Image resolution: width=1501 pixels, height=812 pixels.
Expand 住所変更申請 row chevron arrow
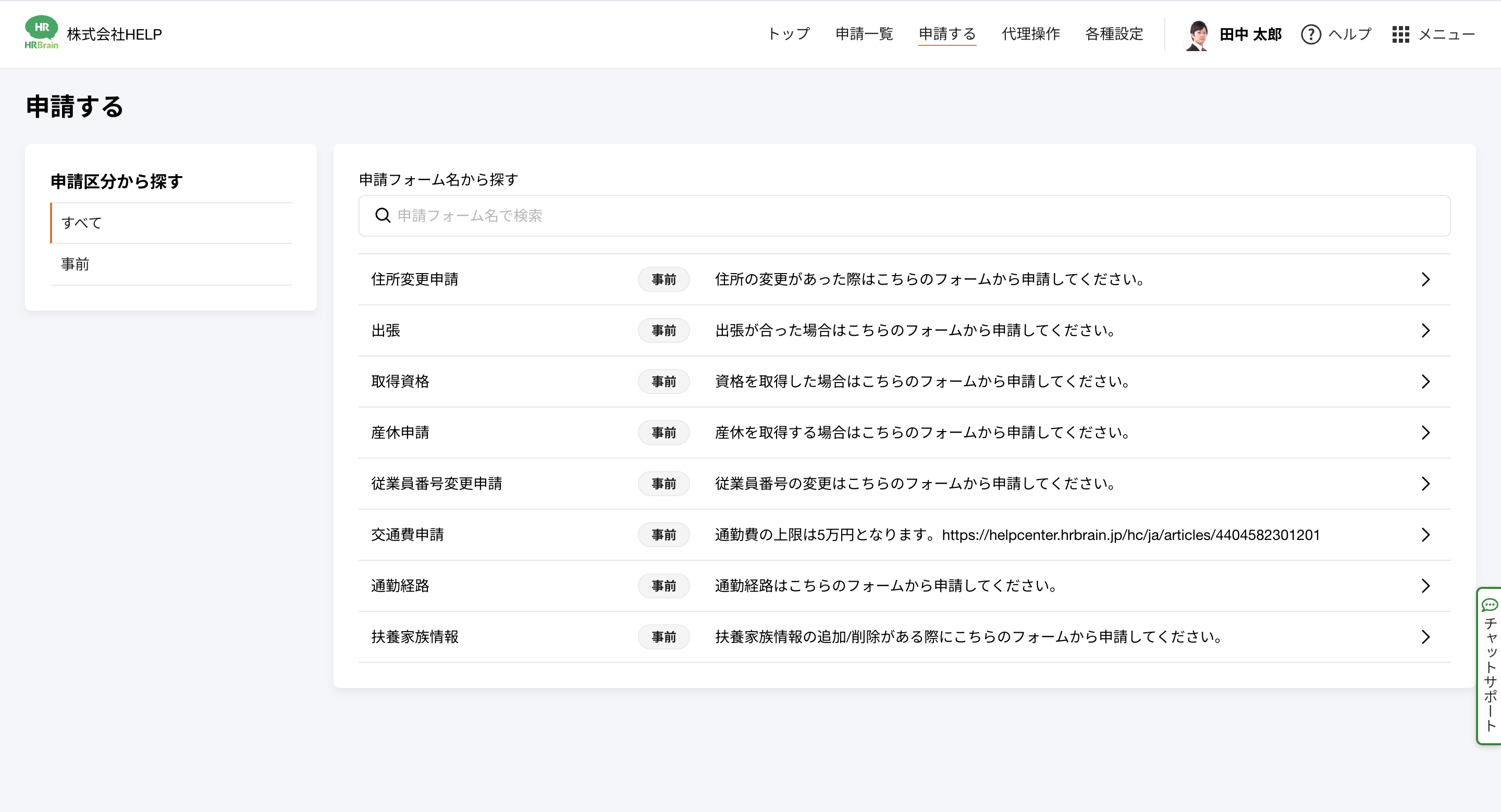pyautogui.click(x=1425, y=279)
